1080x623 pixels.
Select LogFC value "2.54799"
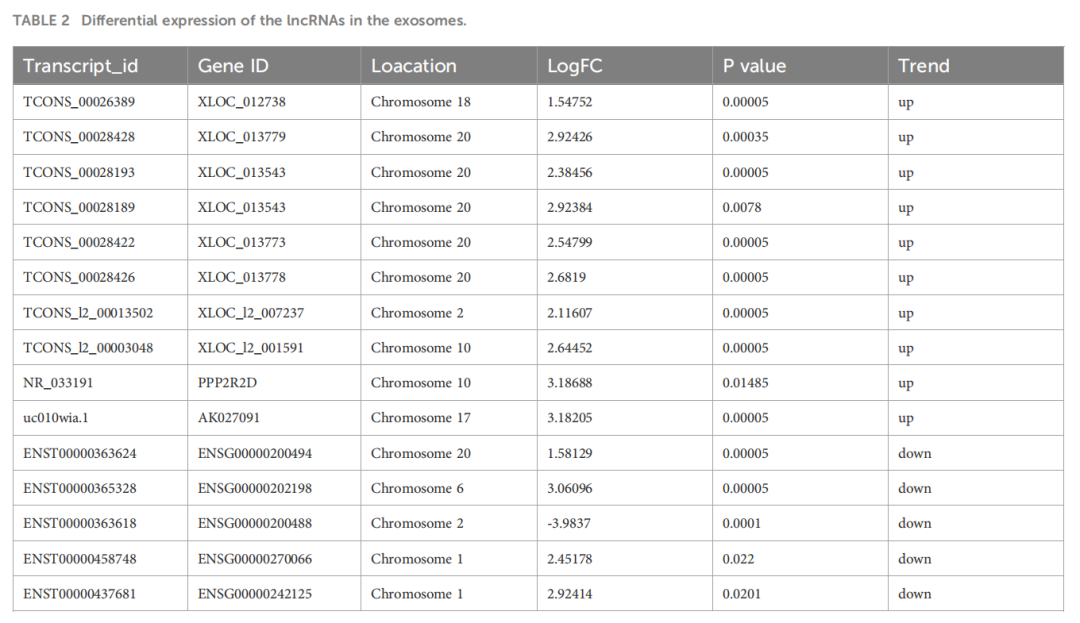570,242
